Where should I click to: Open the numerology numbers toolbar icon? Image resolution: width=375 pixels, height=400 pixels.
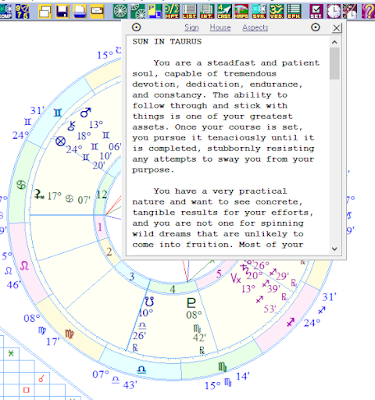(22, 11)
